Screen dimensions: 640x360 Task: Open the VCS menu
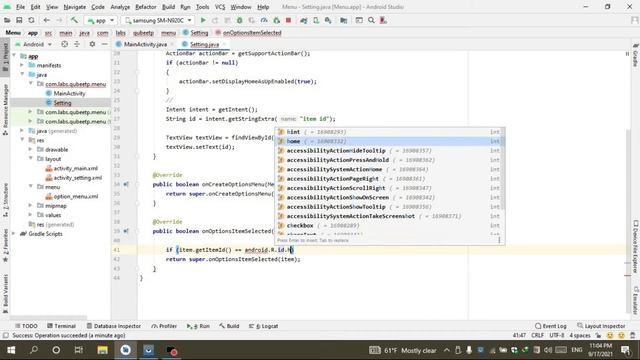point(220,7)
